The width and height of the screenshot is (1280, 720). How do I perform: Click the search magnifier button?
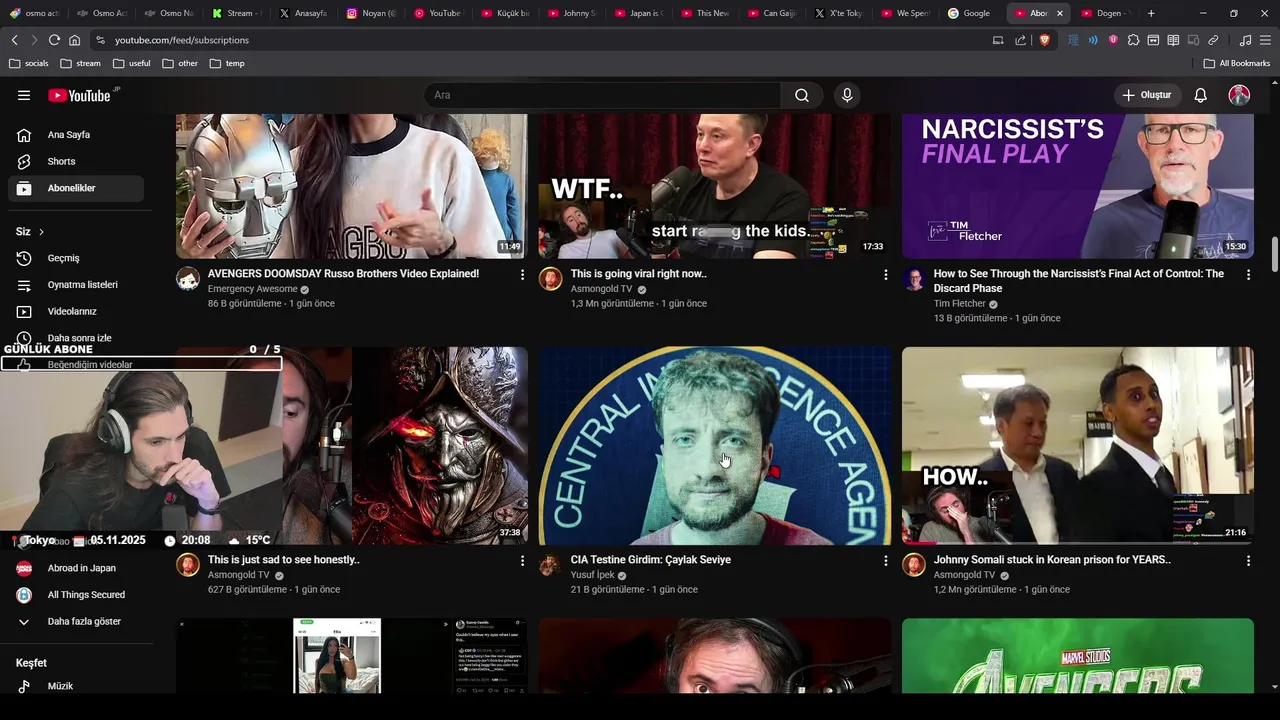pyautogui.click(x=802, y=95)
